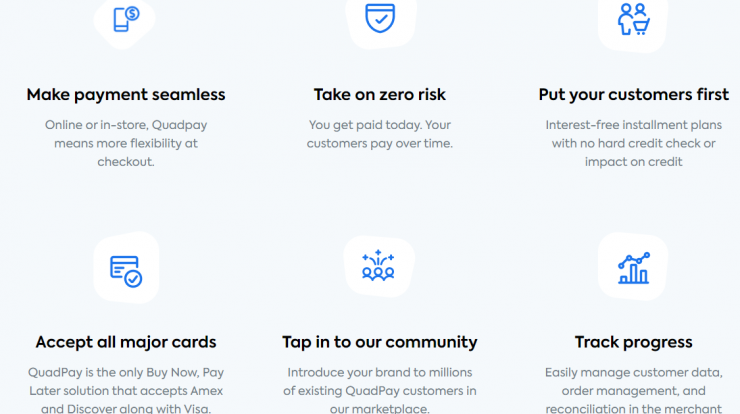This screenshot has width=740, height=414.
Task: Click the Easily manage customer data text
Action: click(x=634, y=390)
